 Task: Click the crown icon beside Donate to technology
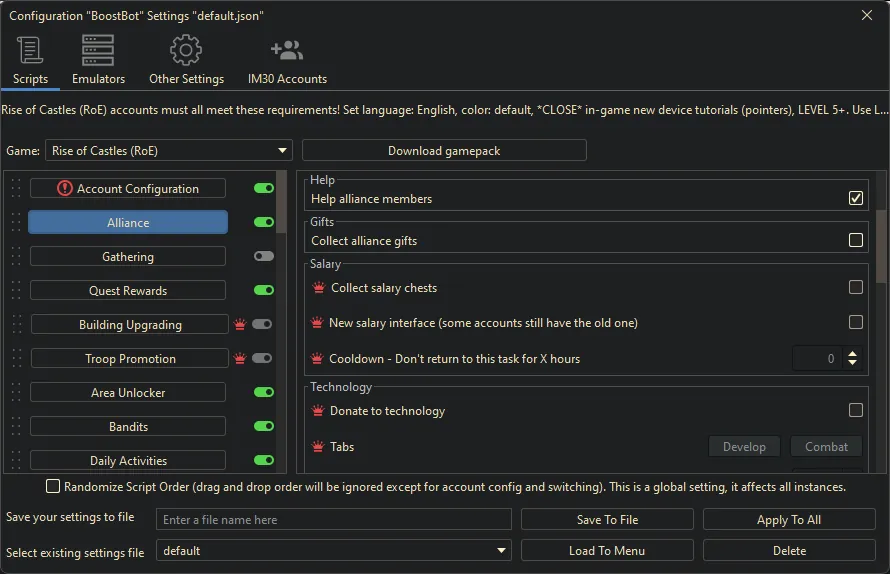(x=318, y=410)
